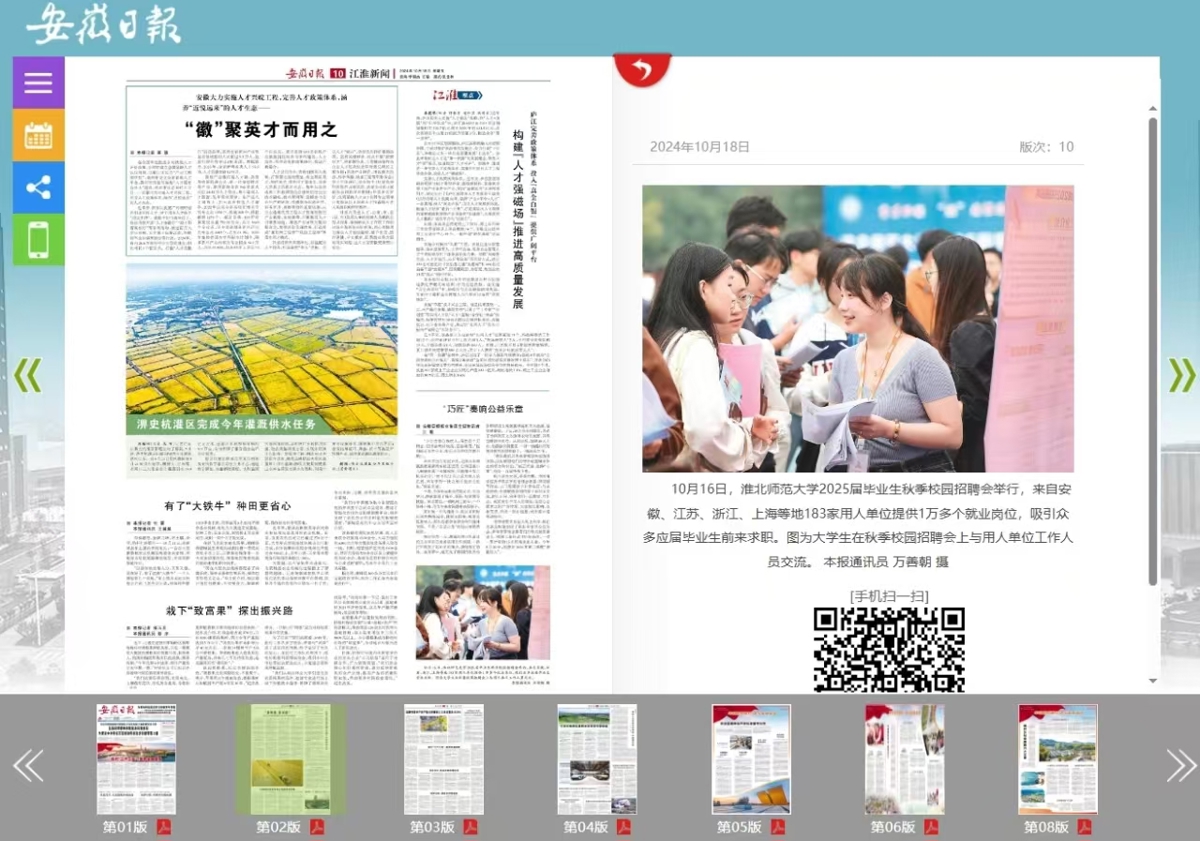Viewport: 1200px width, 841px height.
Task: Click the article panel vertical scrollbar
Action: (x=1152, y=350)
